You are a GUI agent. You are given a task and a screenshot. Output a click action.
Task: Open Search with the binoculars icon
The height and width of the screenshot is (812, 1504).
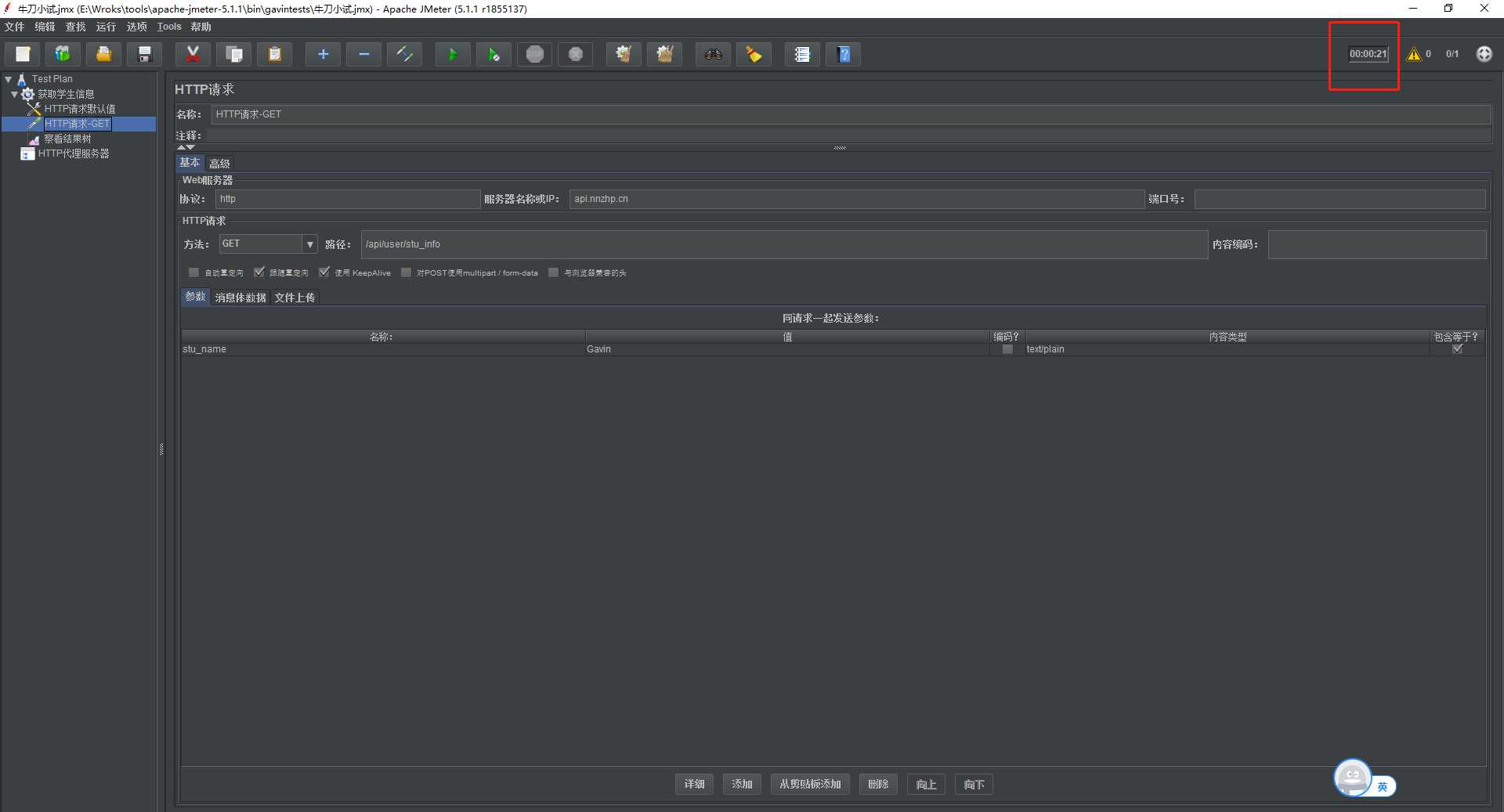(x=713, y=54)
